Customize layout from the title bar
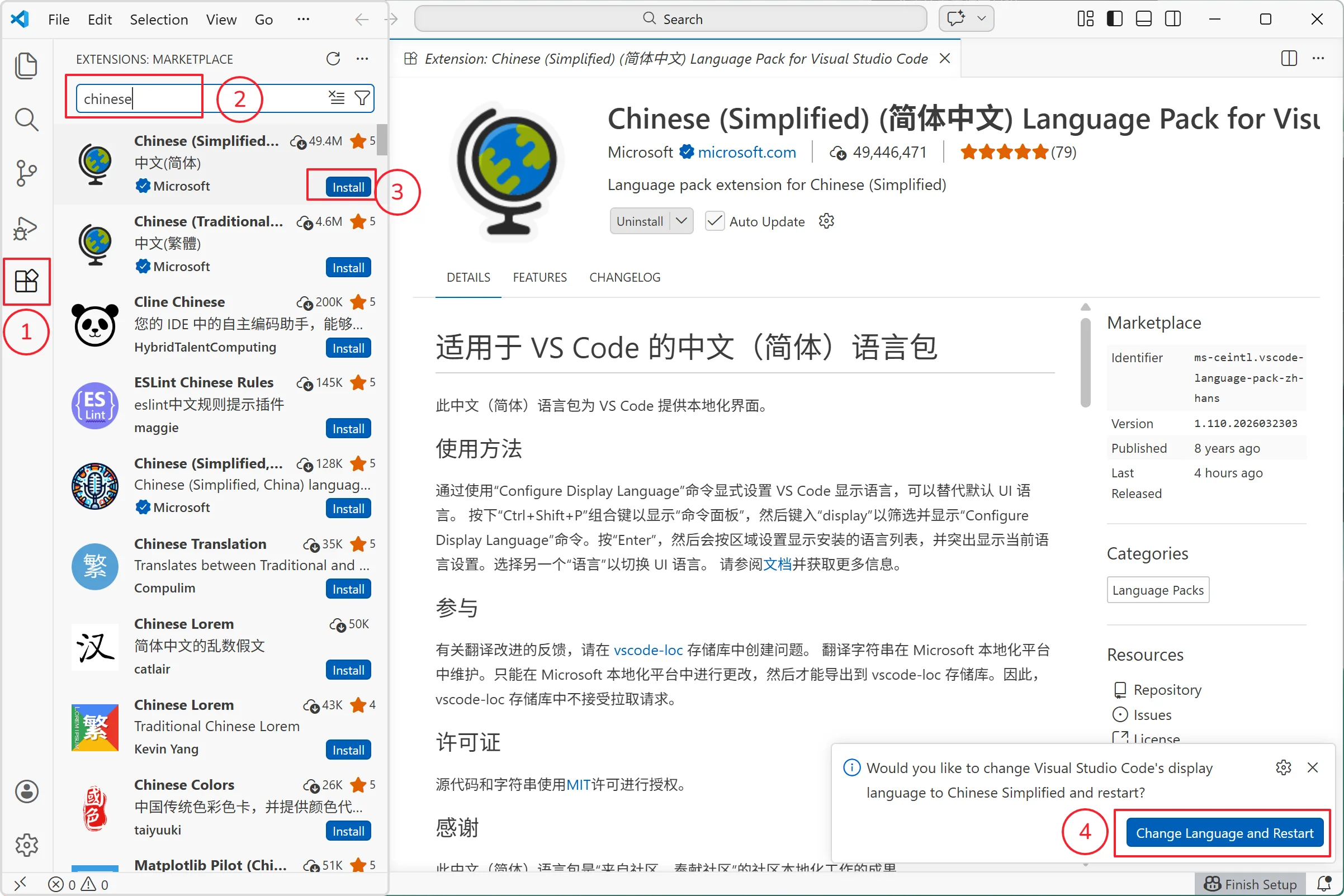1344x896 pixels. (x=1085, y=19)
